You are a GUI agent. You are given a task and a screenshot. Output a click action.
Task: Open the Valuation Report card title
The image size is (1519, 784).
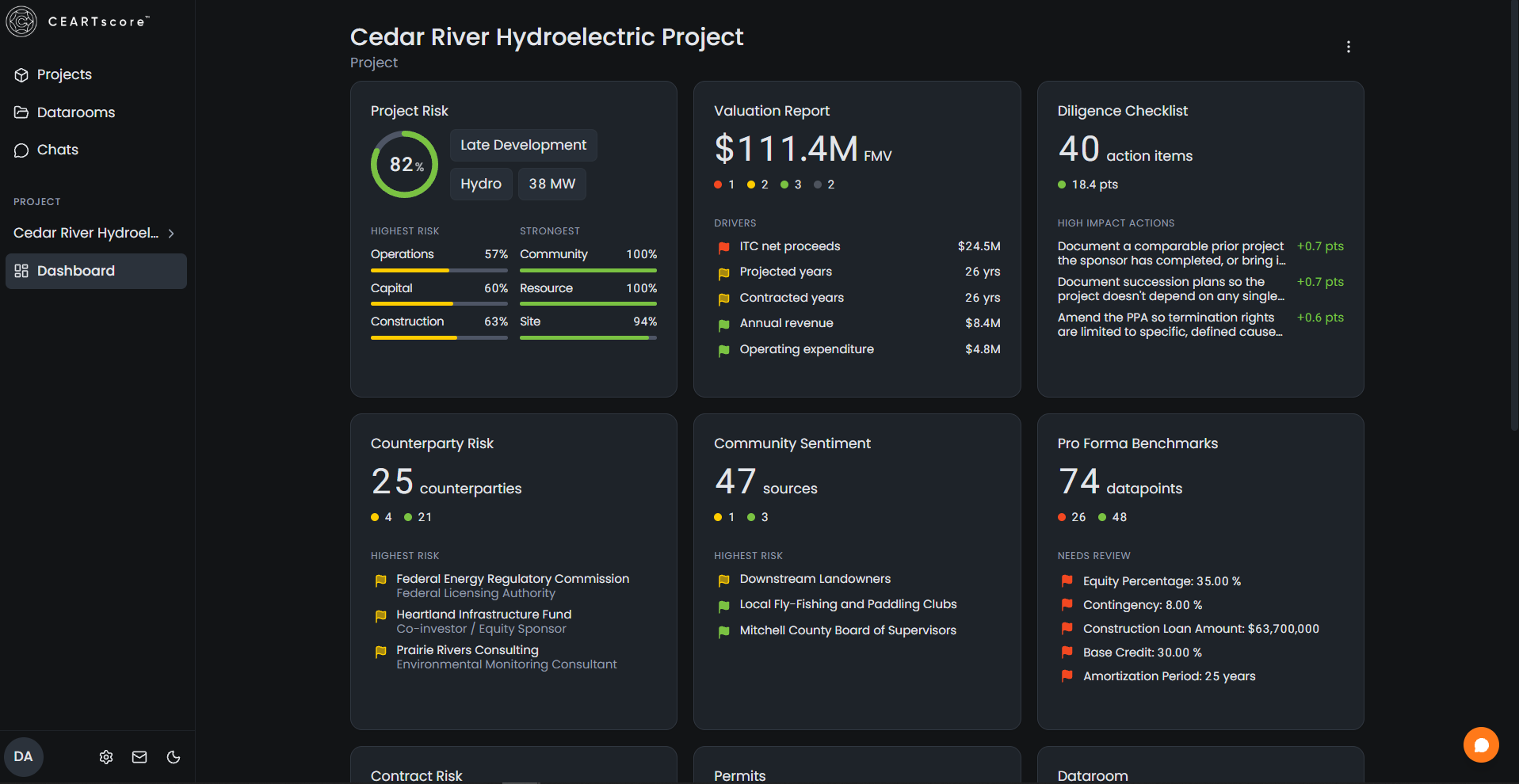coord(772,111)
